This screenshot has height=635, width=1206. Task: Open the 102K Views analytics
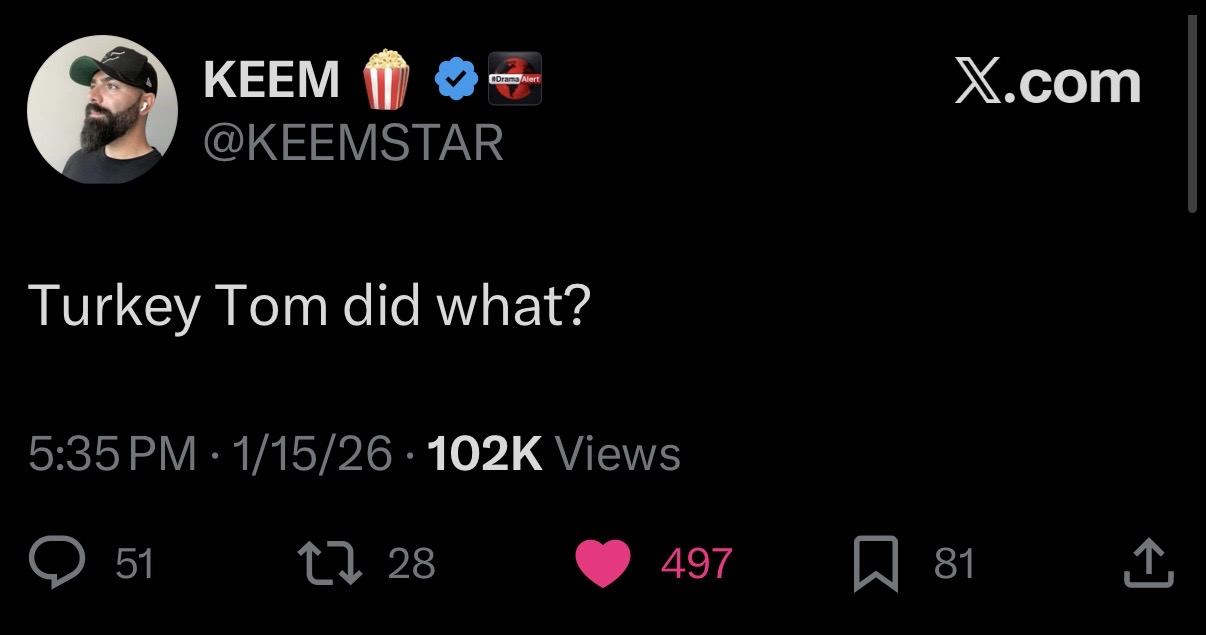(553, 455)
